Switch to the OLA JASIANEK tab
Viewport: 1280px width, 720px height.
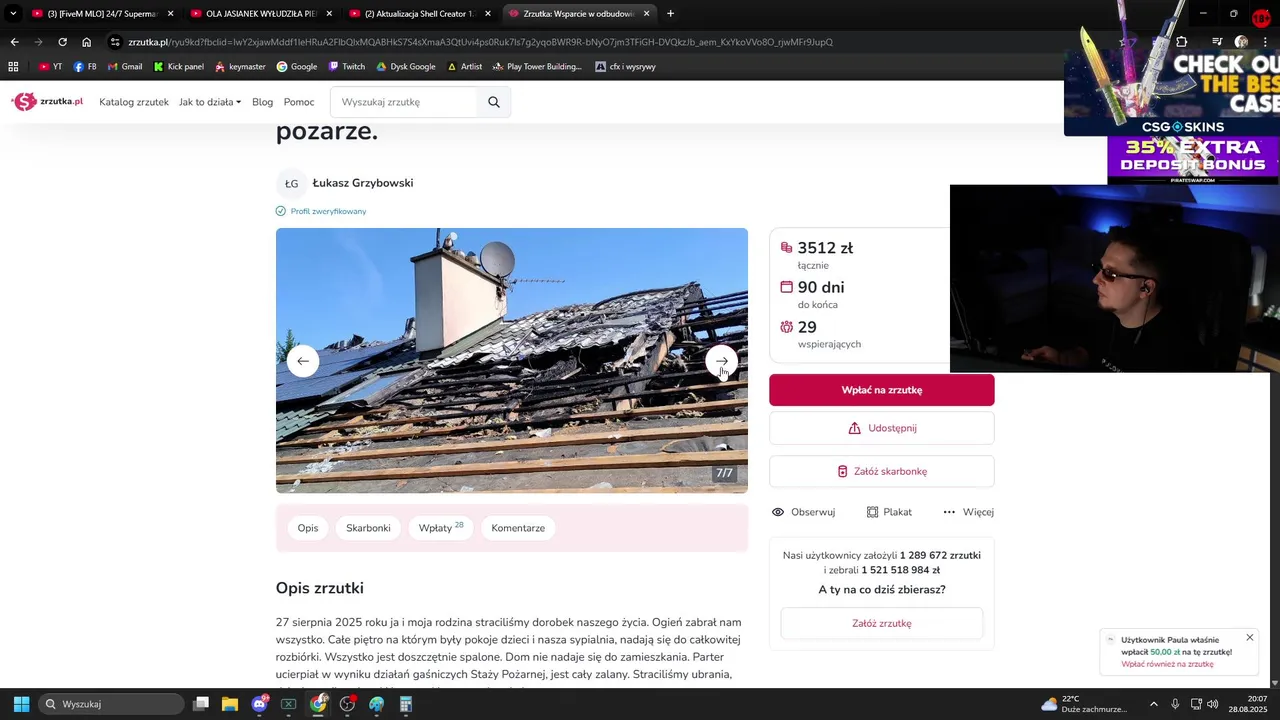coord(260,13)
